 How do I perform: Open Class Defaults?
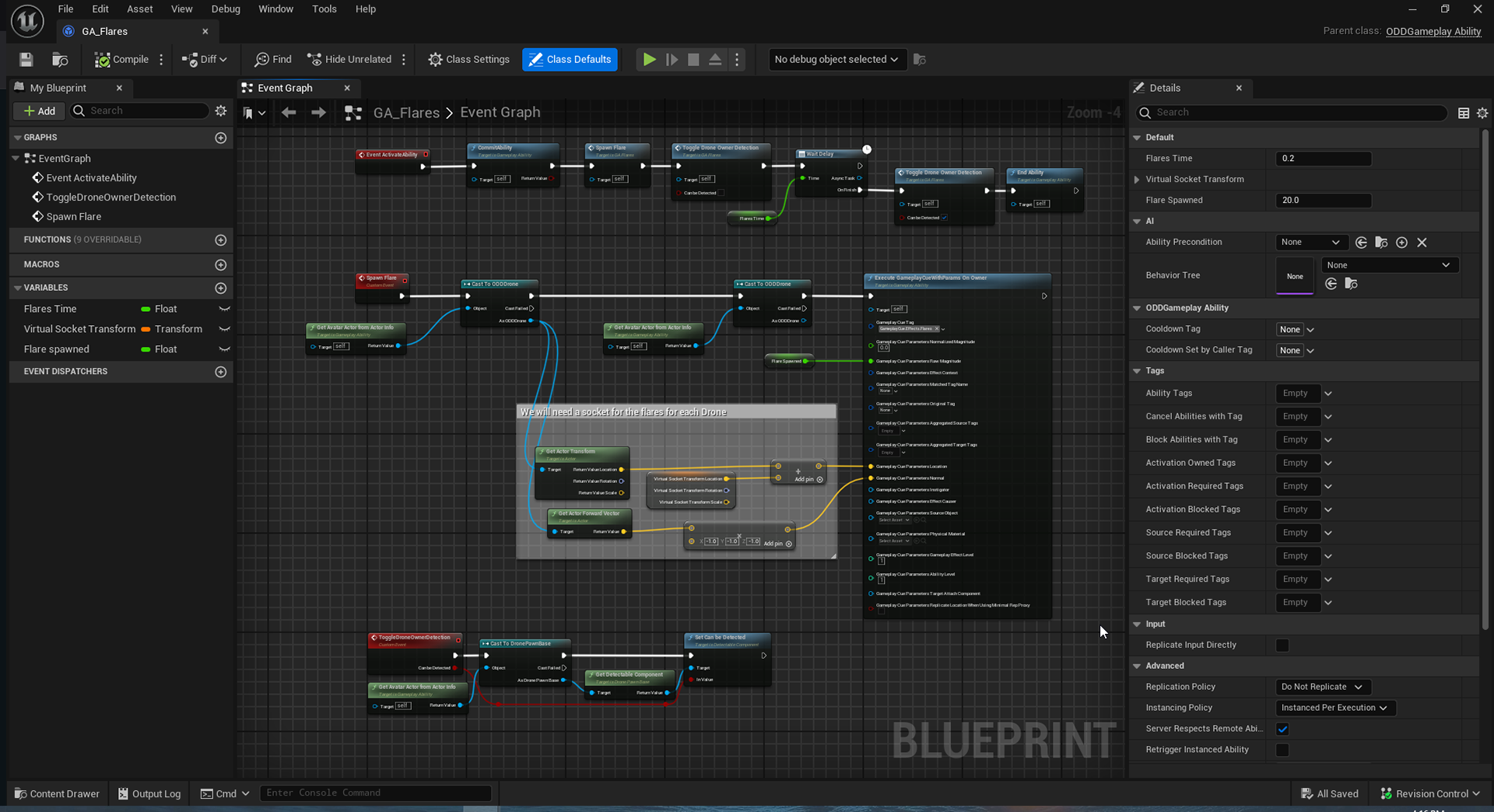tap(570, 60)
